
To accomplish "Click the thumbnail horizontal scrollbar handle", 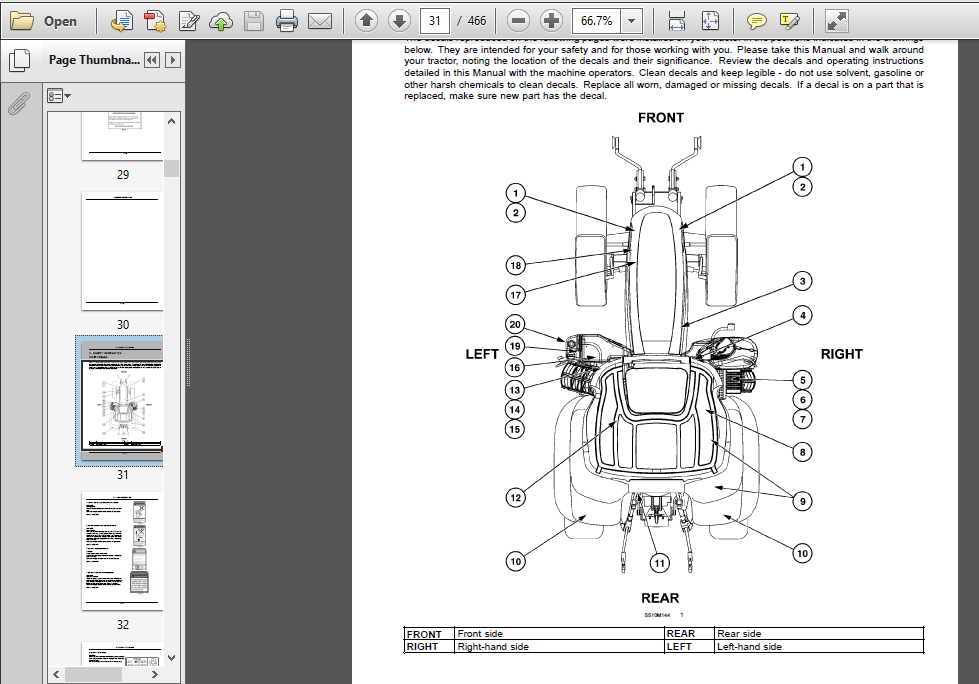I will click(x=93, y=675).
